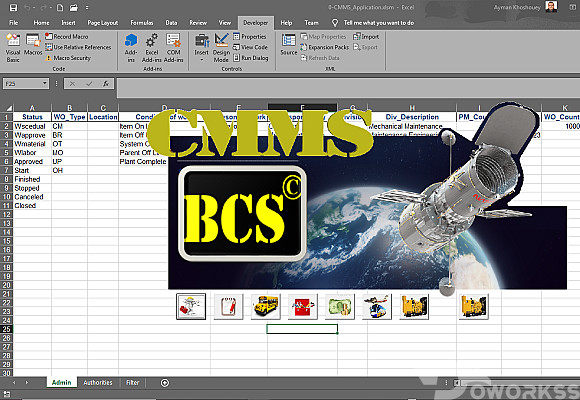The image size is (580, 400).
Task: Click the user account picture
Action: pyautogui.click(x=551, y=7)
